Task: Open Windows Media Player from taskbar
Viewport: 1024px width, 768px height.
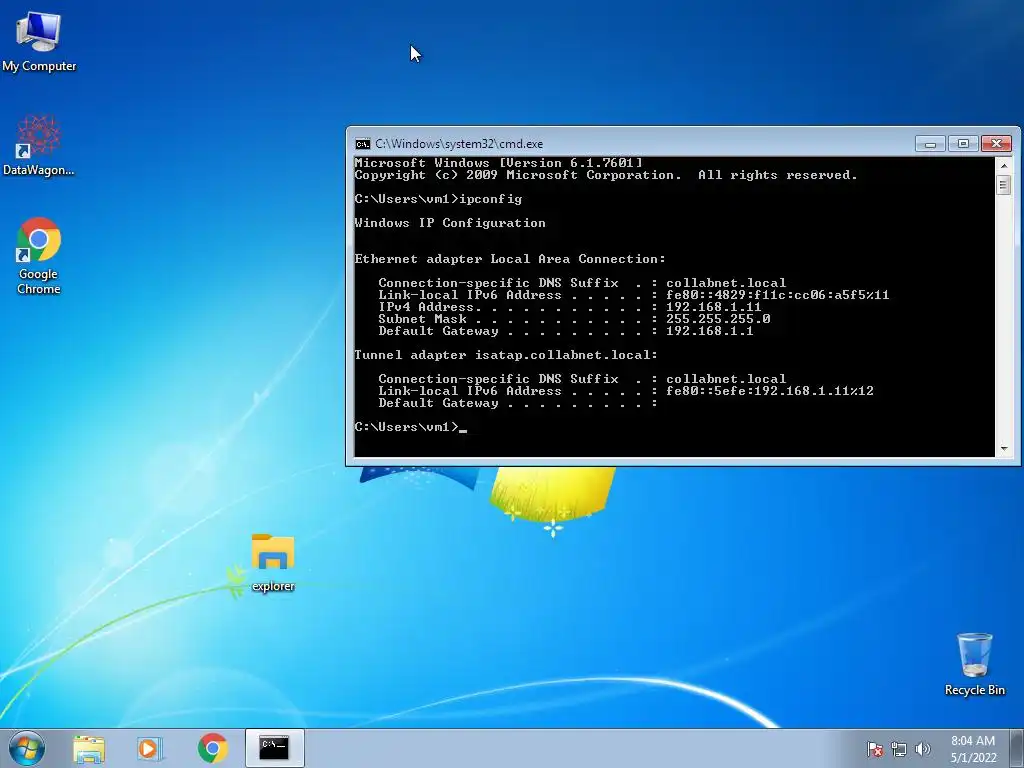Action: [150, 749]
